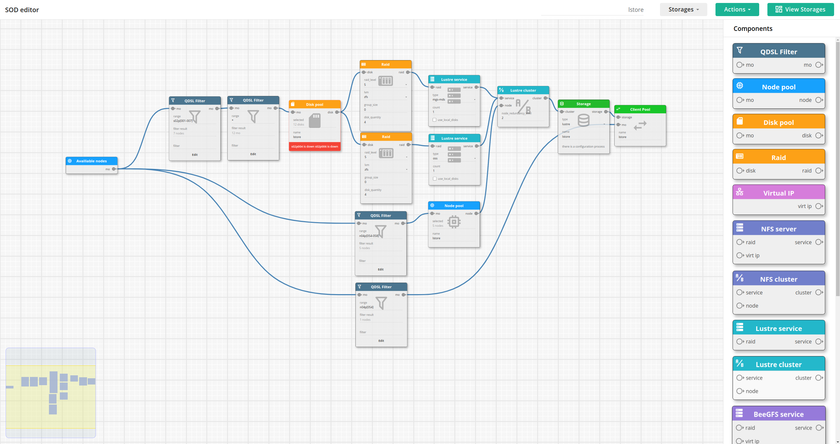Viewport: 840px width, 444px height.
Task: Open the Actions dropdown menu
Action: [737, 9]
